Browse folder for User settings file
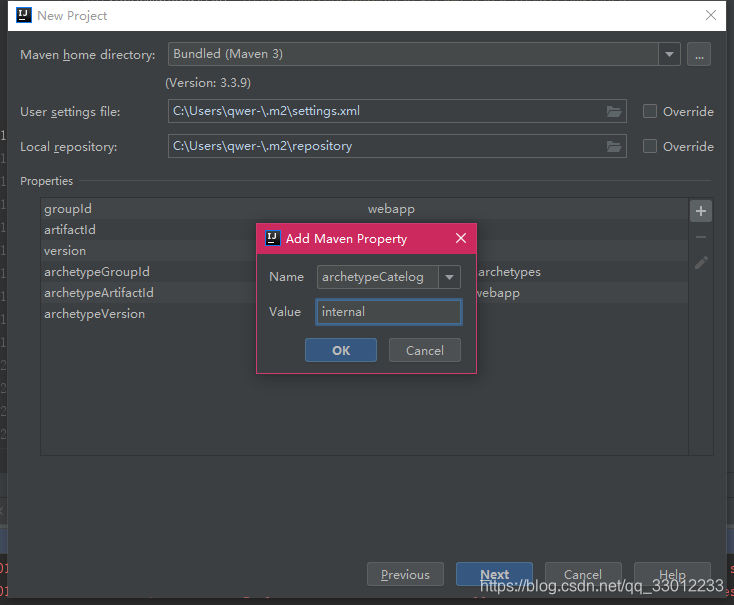This screenshot has height=605, width=734. 614,111
